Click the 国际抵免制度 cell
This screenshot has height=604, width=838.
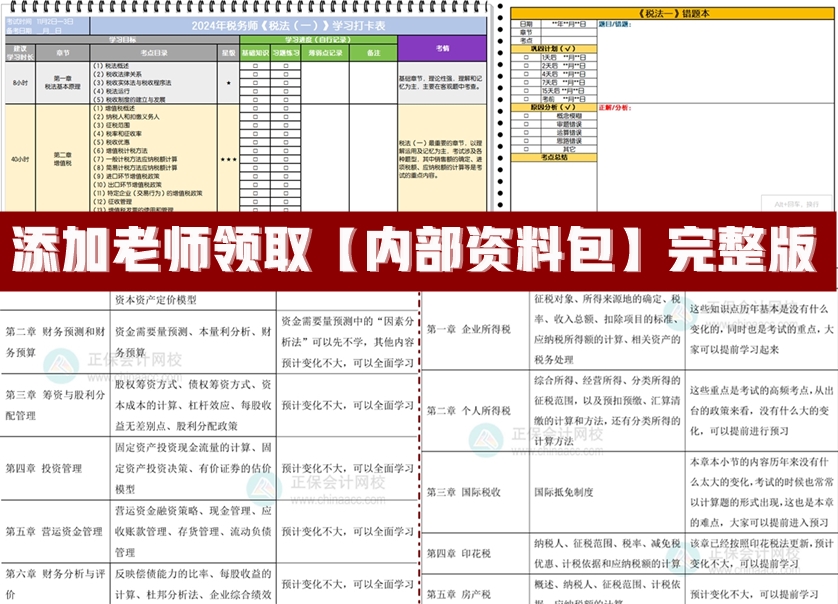(x=607, y=492)
